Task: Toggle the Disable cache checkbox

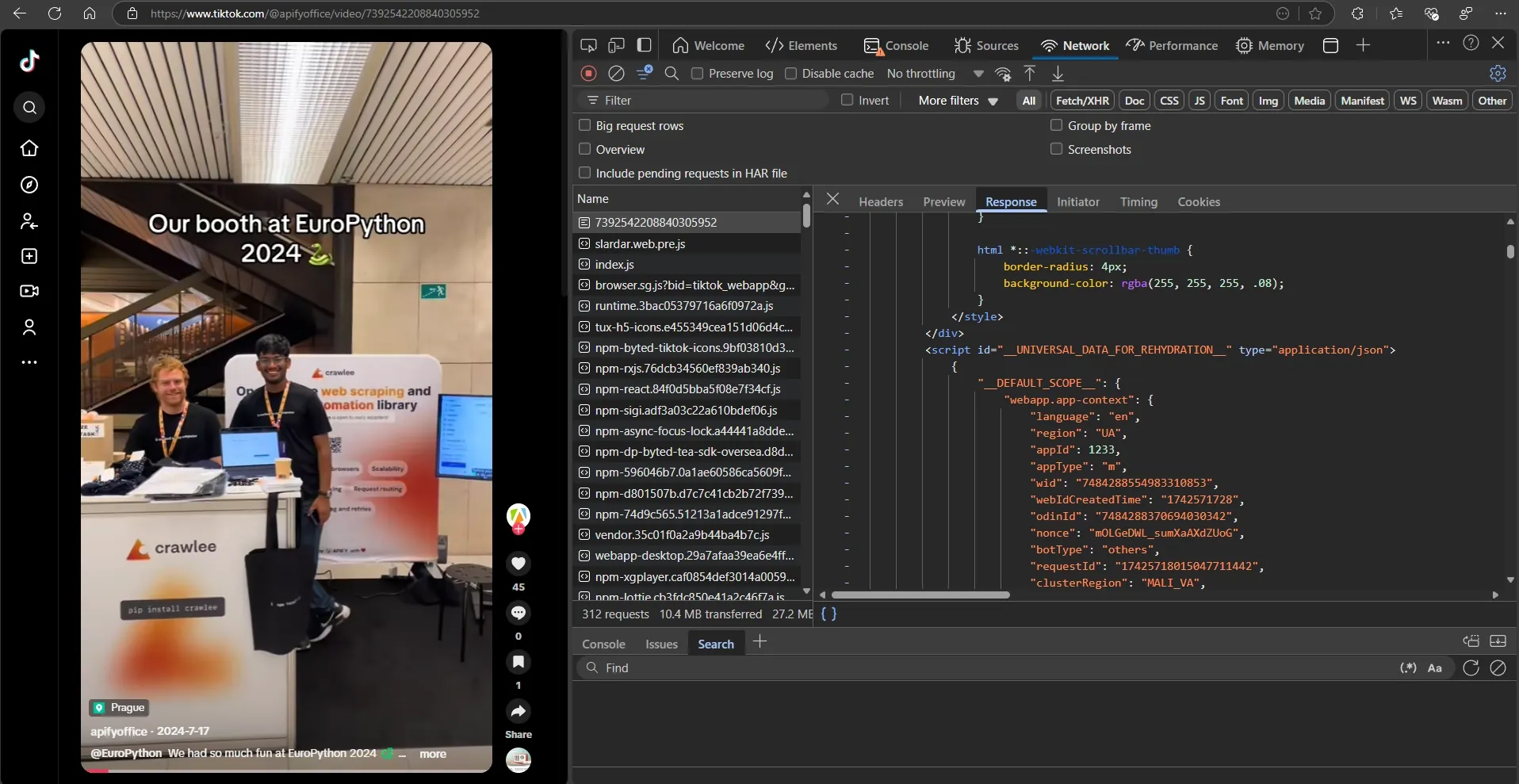Action: pyautogui.click(x=790, y=74)
